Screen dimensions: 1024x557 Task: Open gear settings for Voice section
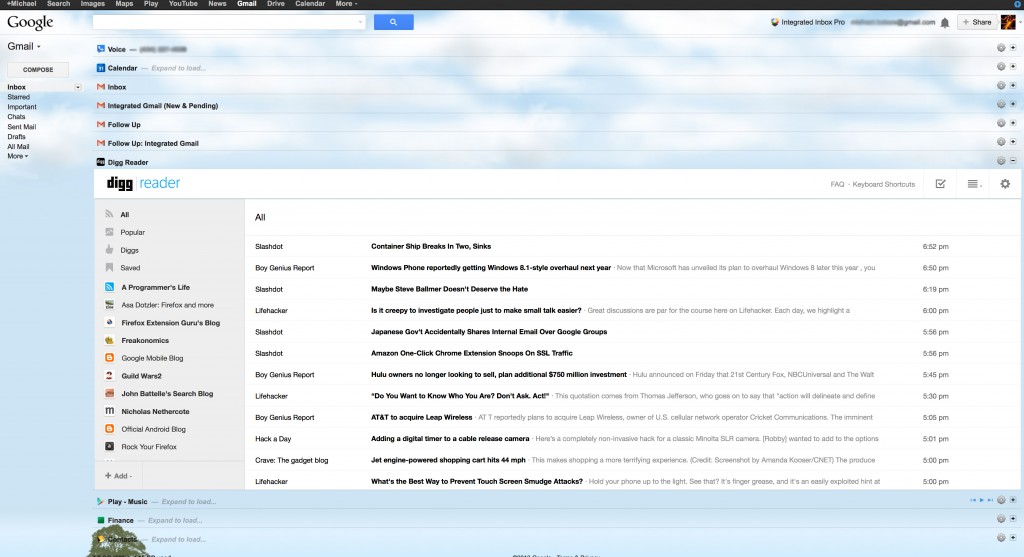(x=1001, y=49)
